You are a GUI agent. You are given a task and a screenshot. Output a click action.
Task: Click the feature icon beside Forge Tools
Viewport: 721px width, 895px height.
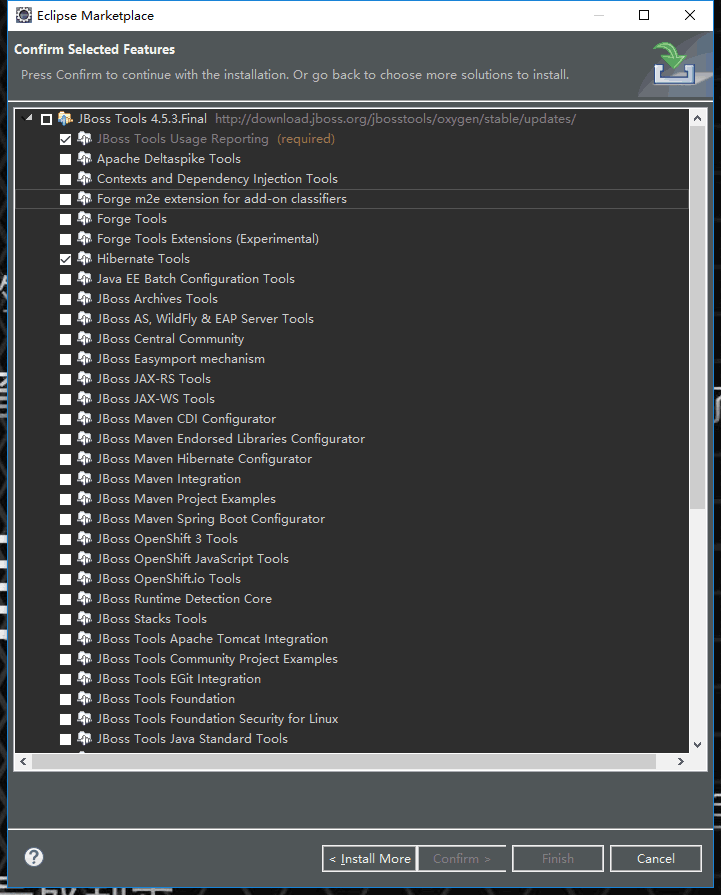click(84, 219)
